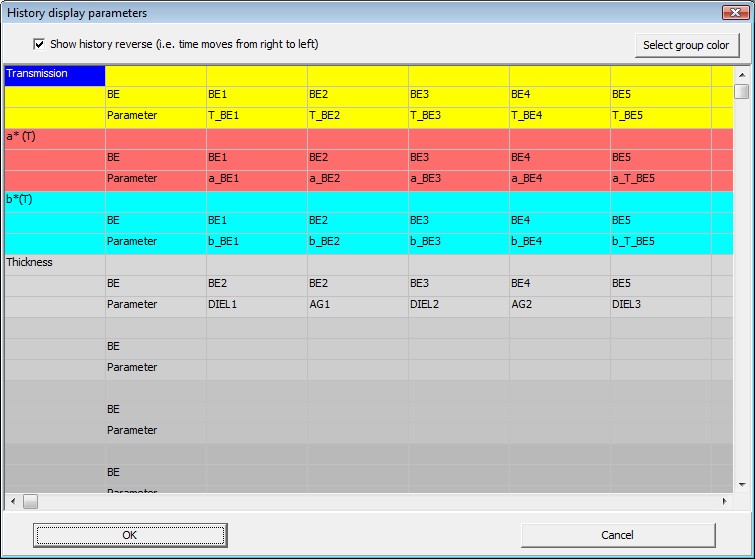Confirm the dialog with OK
Screen dimensions: 755x559
130,535
